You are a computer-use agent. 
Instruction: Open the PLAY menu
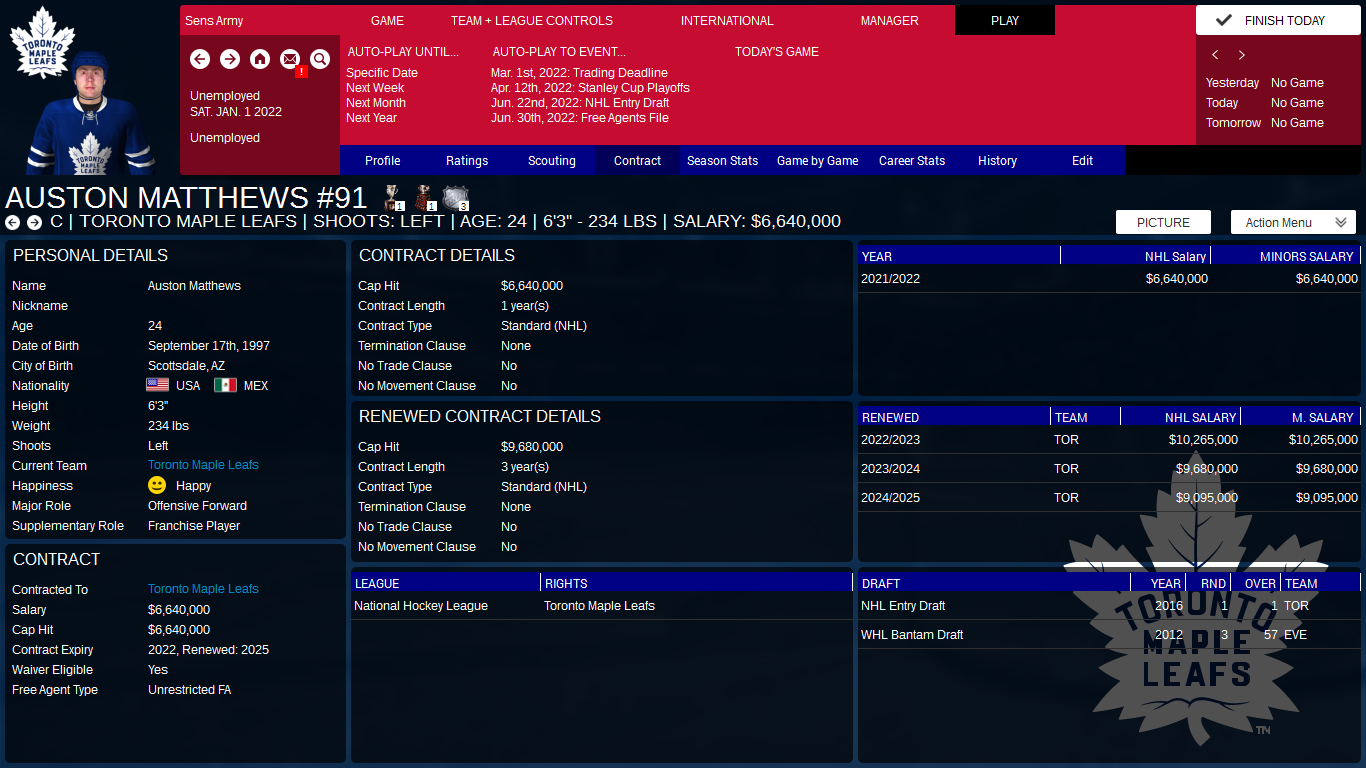click(x=1005, y=20)
